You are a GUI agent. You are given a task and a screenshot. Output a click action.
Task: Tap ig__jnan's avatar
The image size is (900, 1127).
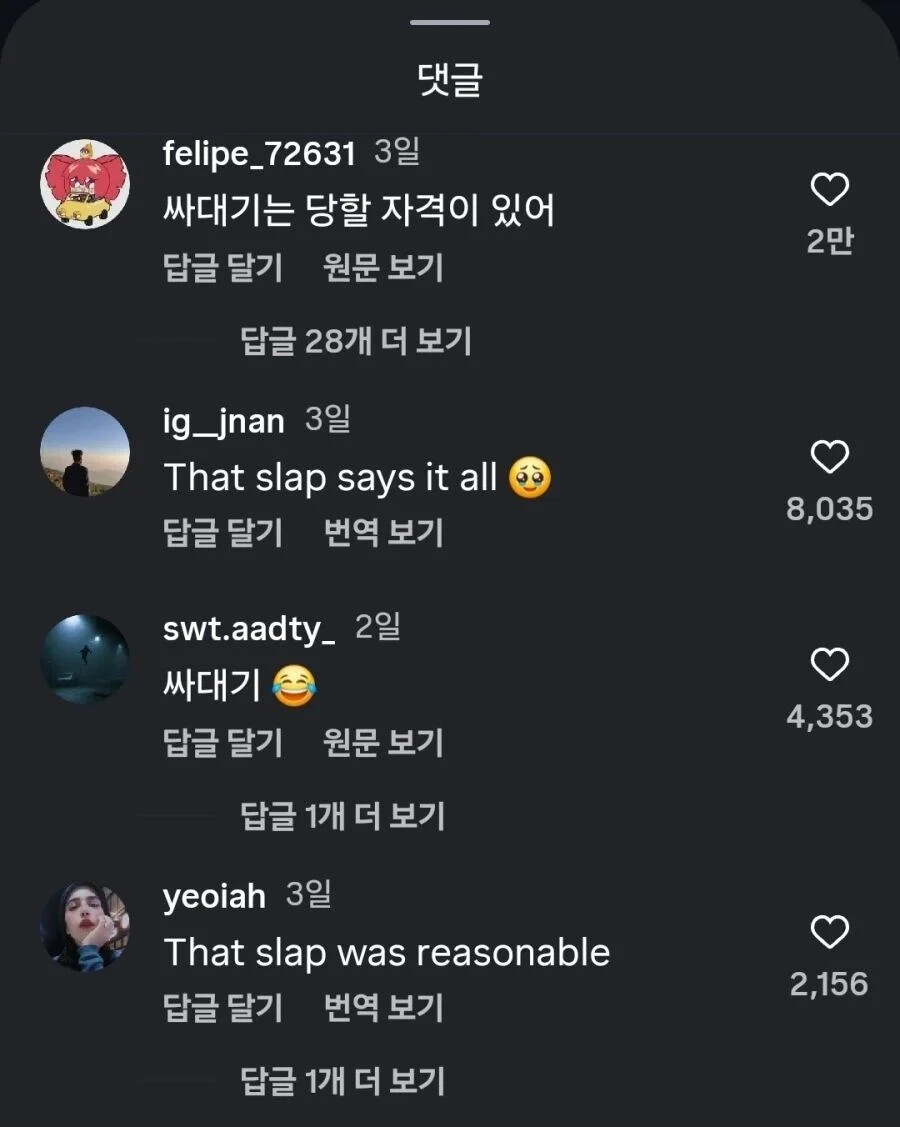[85, 451]
